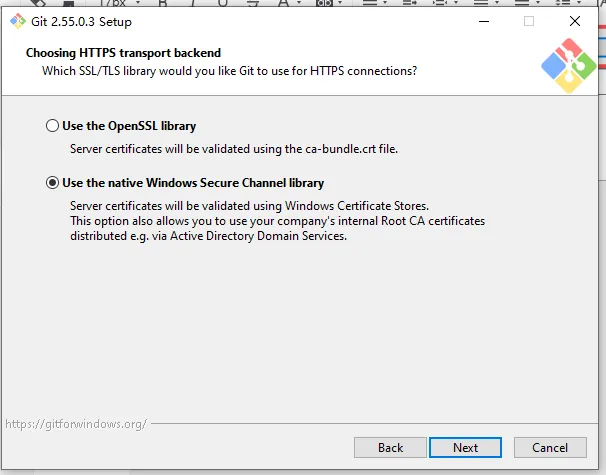Click the Git icon in title bar

18,21
